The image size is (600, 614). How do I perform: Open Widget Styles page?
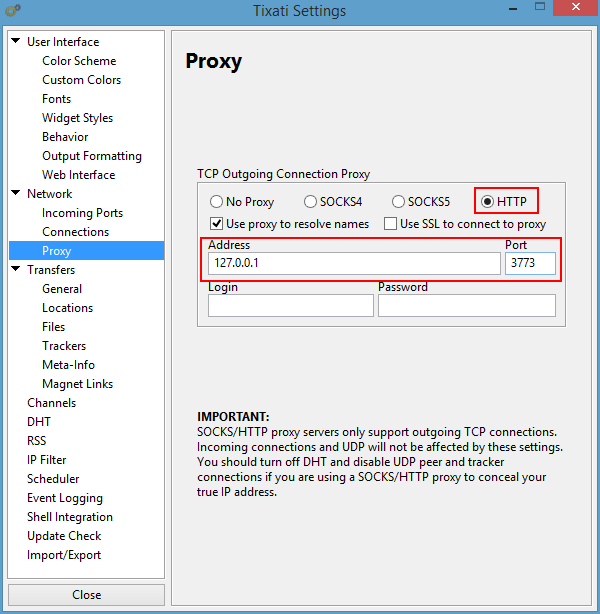click(78, 118)
